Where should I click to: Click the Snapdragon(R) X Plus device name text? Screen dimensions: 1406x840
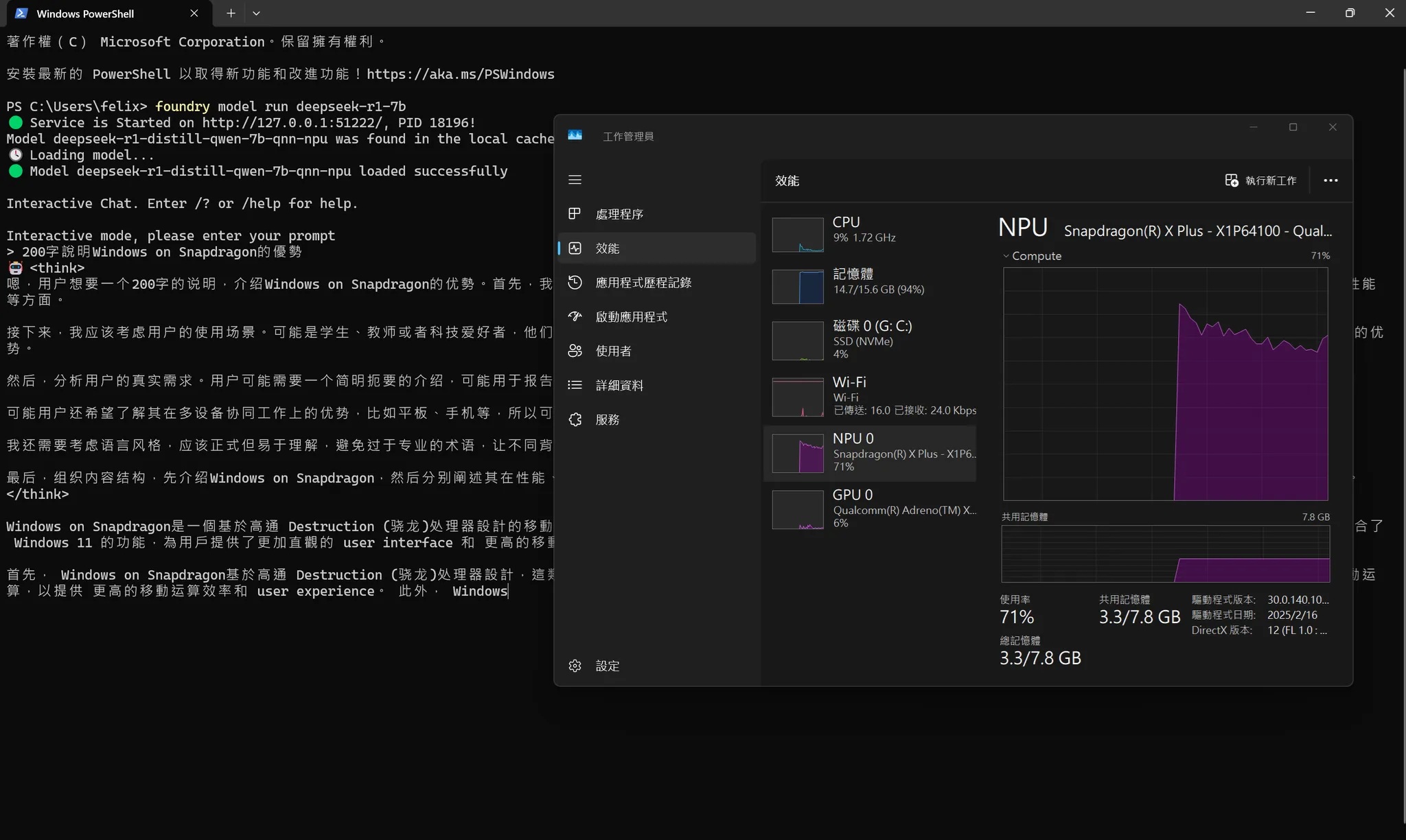tap(1197, 231)
